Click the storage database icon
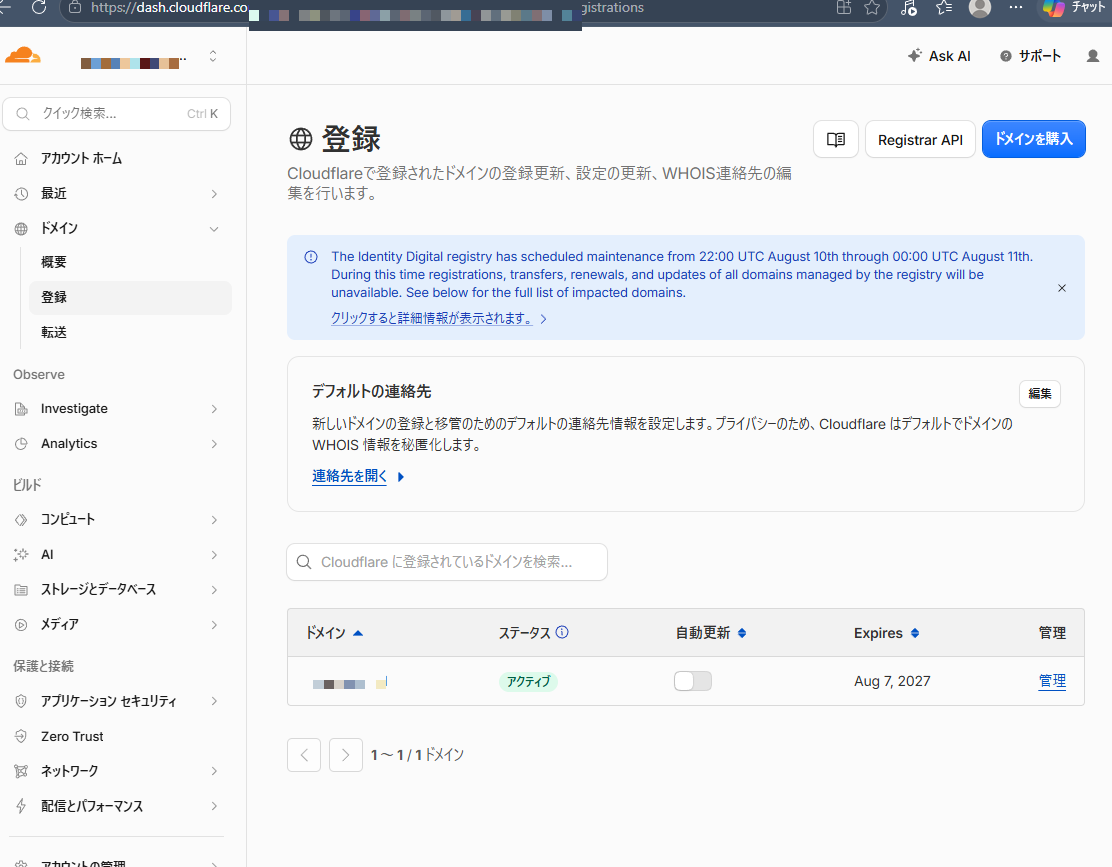 coord(21,590)
